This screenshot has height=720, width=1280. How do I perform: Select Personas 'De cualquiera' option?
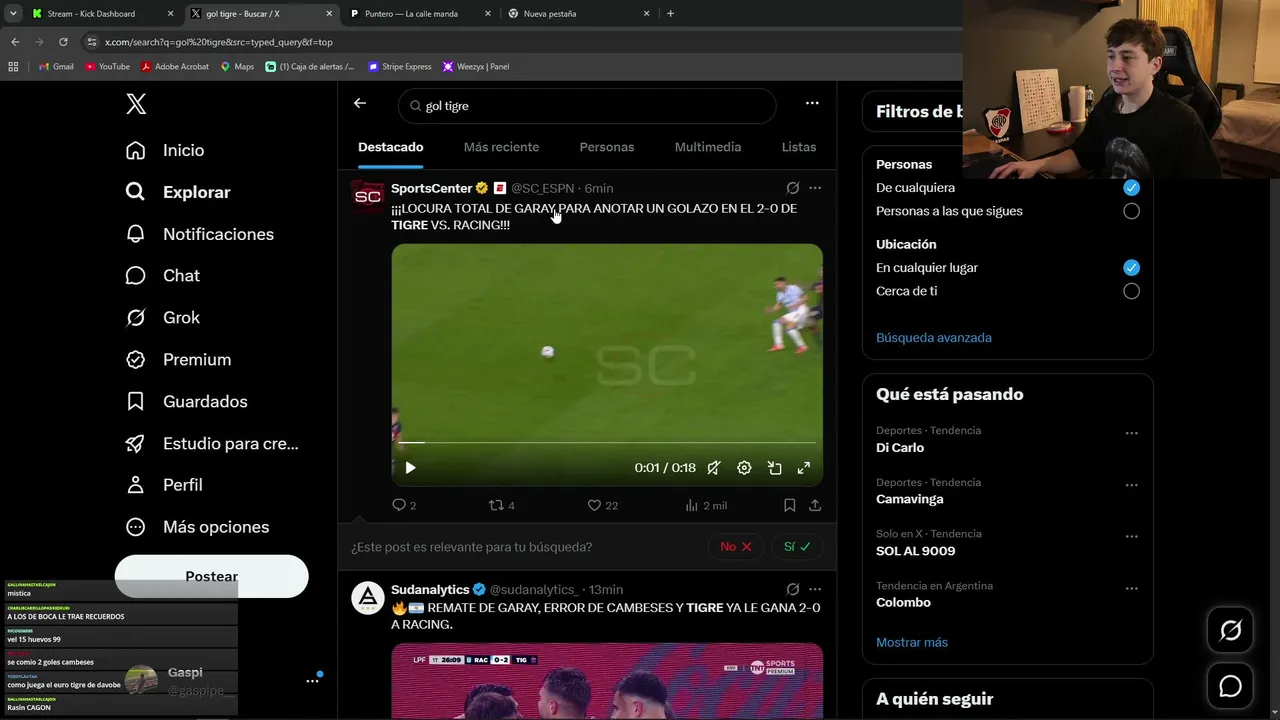tap(1131, 187)
